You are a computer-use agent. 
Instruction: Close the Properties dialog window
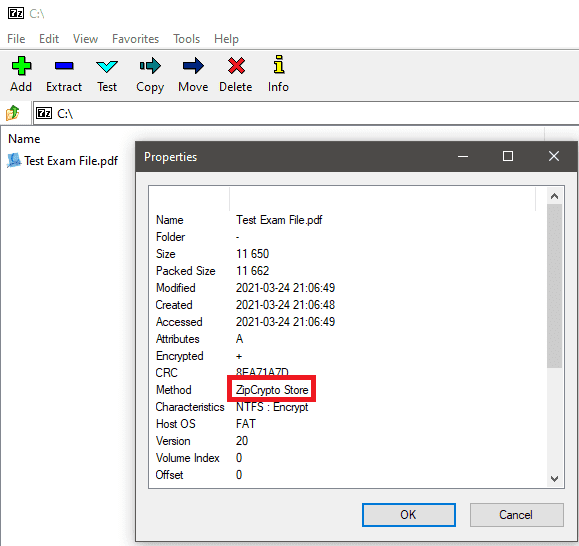554,156
